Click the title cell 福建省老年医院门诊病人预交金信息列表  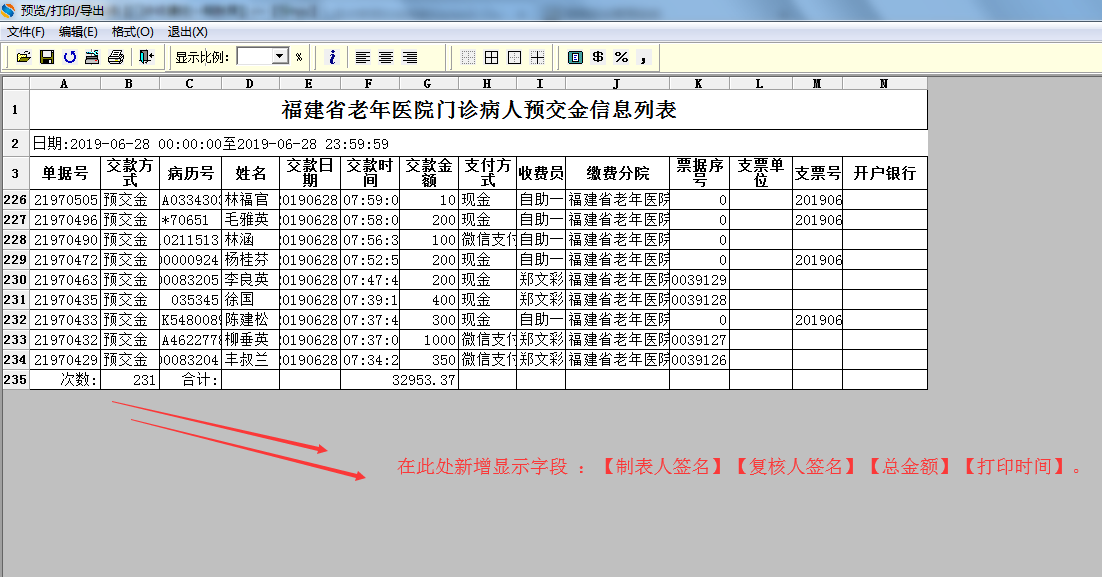point(479,110)
